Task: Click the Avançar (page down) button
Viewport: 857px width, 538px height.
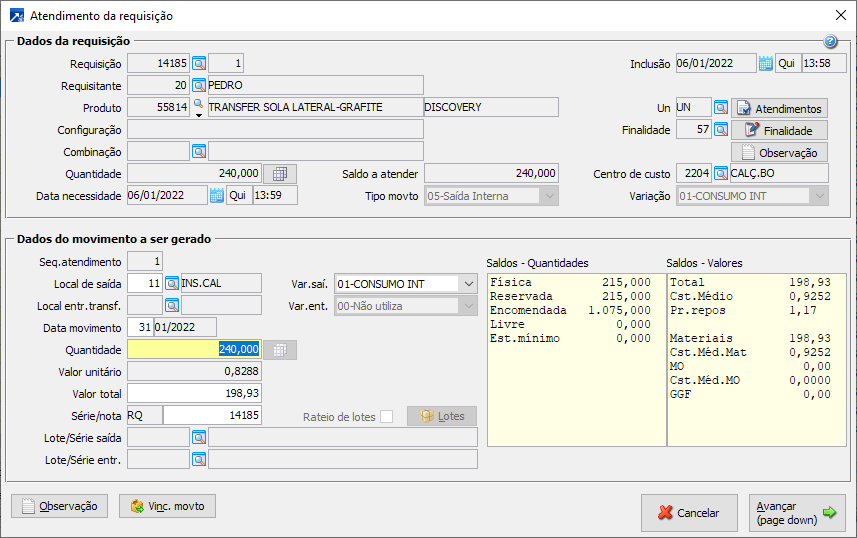Action: pyautogui.click(x=796, y=513)
